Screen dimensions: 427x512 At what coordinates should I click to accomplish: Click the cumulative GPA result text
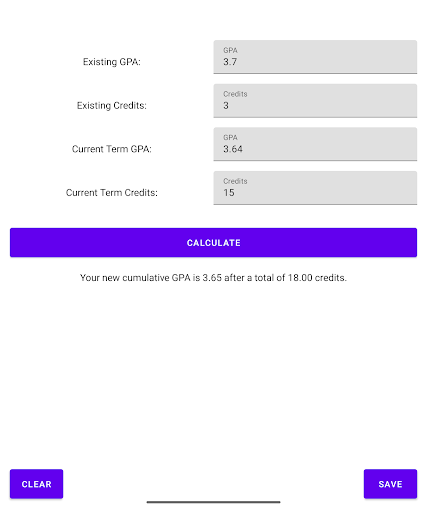pyautogui.click(x=213, y=278)
